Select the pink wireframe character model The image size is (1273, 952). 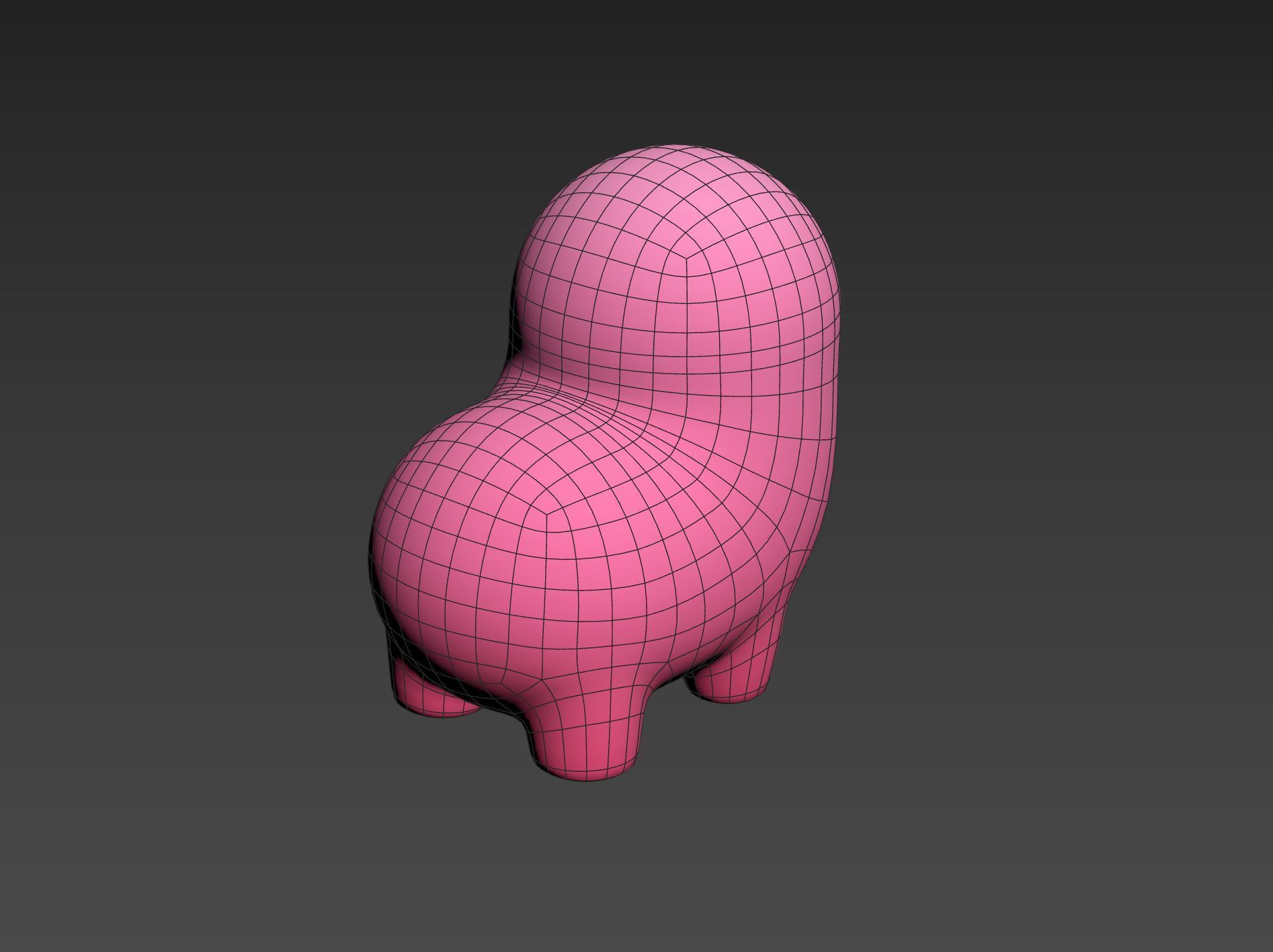pyautogui.click(x=605, y=464)
